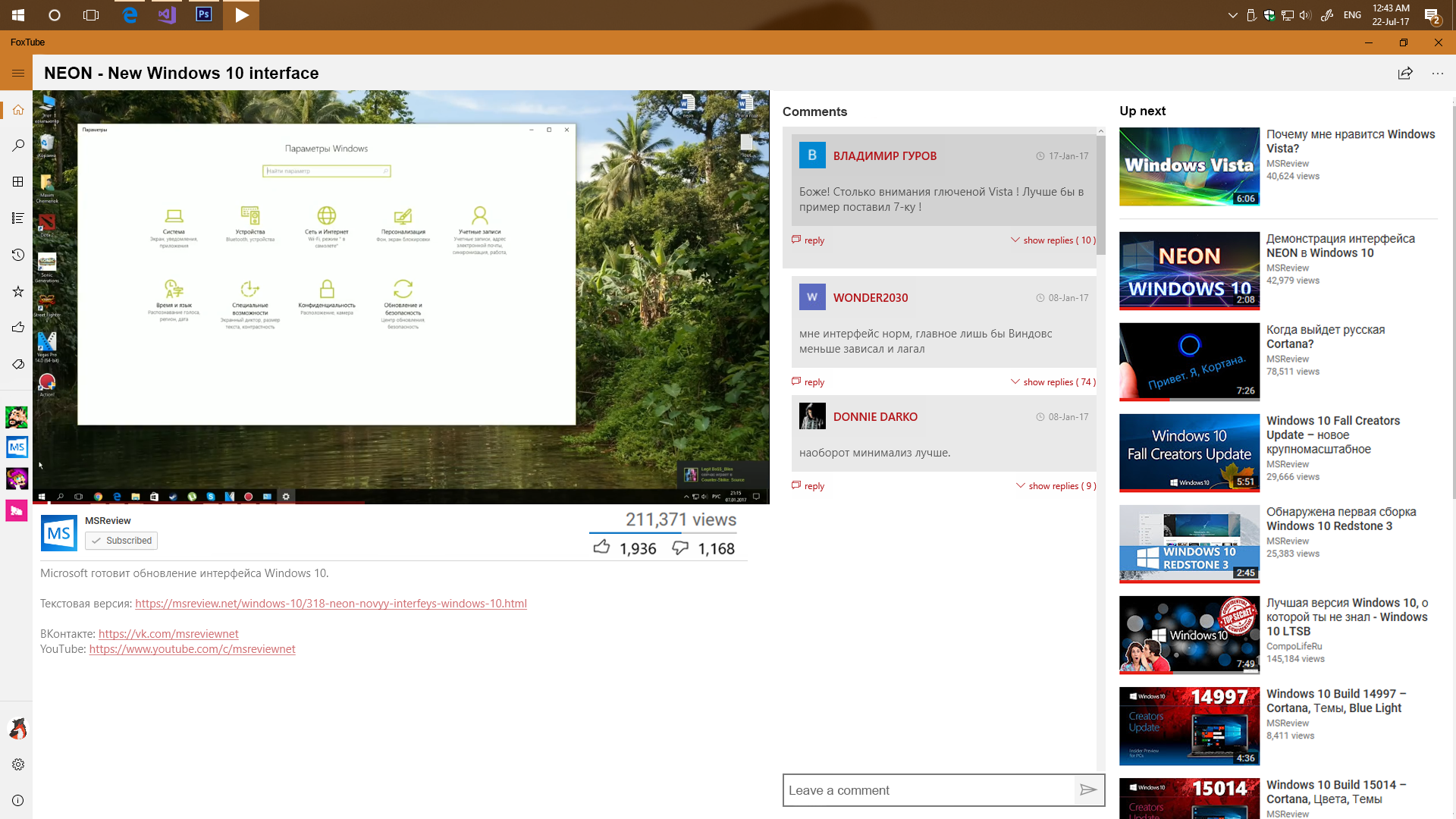Screen dimensions: 1456x819
Task: Open the more options ellipsis menu
Action: 1438,73
